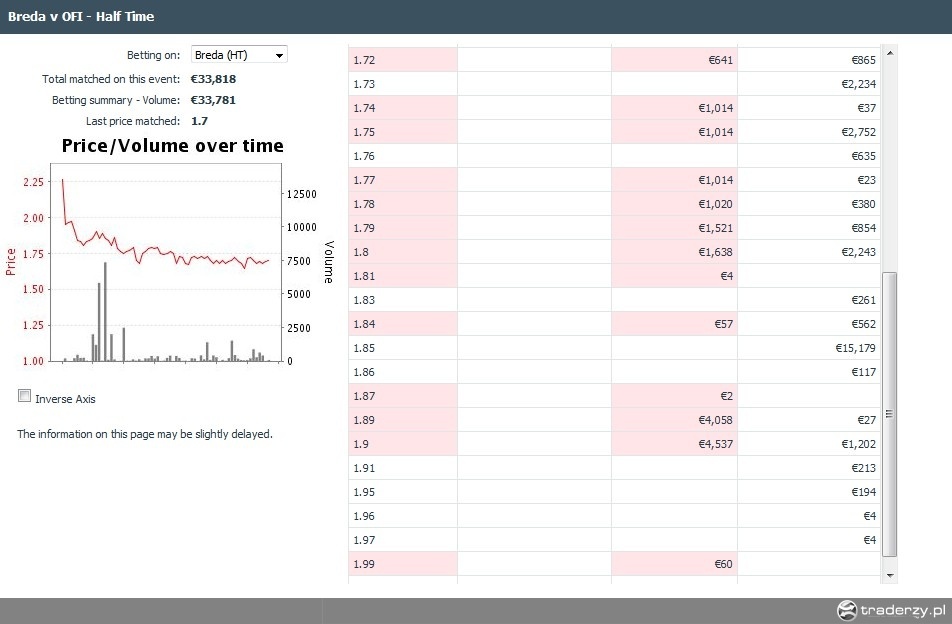Click the scrollbar up arrow
The image size is (952, 624).
[889, 54]
